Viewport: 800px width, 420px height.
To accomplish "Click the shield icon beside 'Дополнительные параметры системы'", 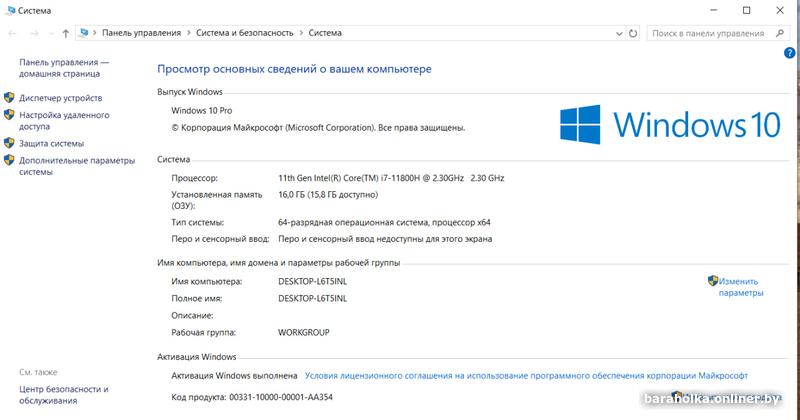I will pos(9,161).
